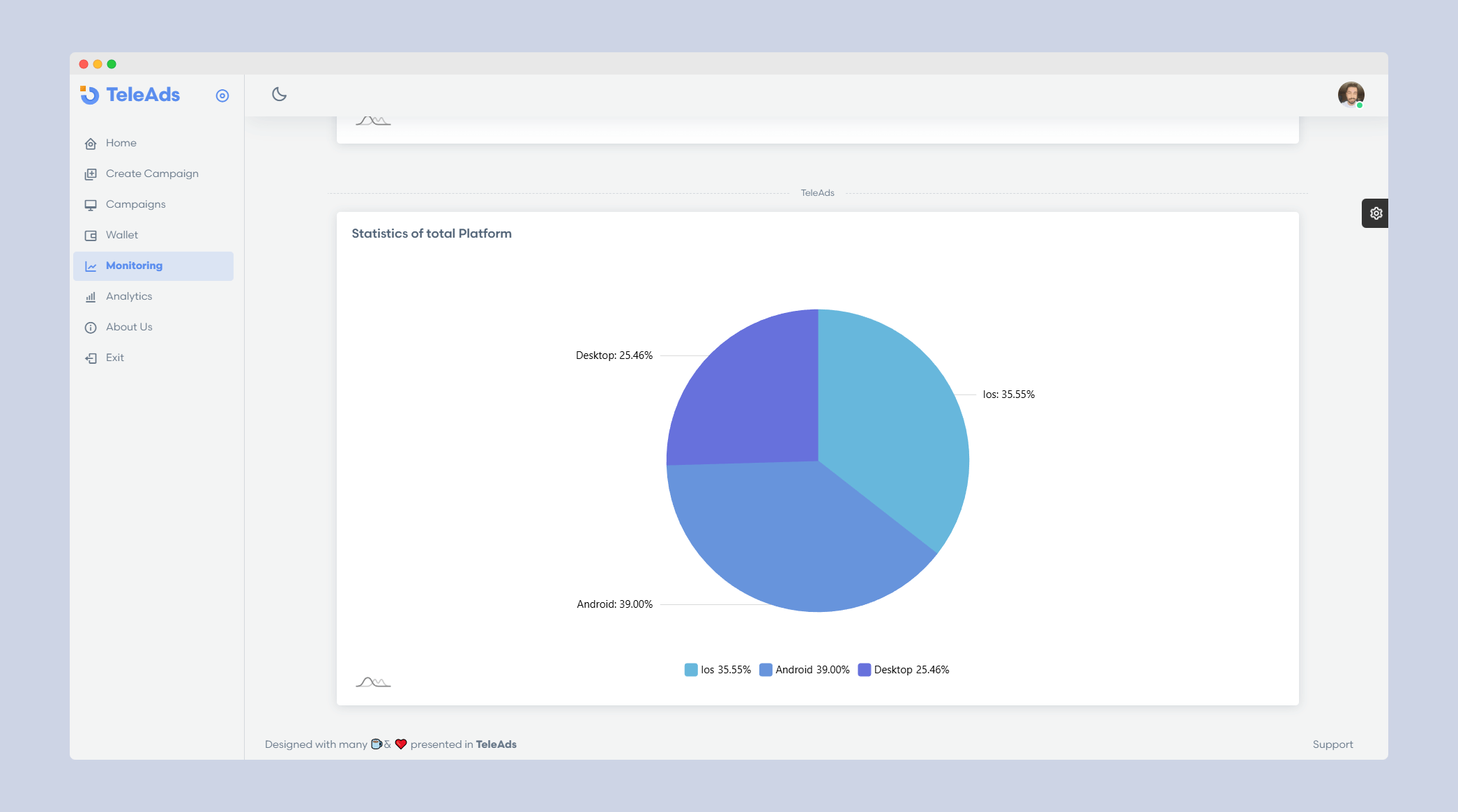The height and width of the screenshot is (812, 1458).
Task: Click the About Us info icon
Action: click(91, 328)
